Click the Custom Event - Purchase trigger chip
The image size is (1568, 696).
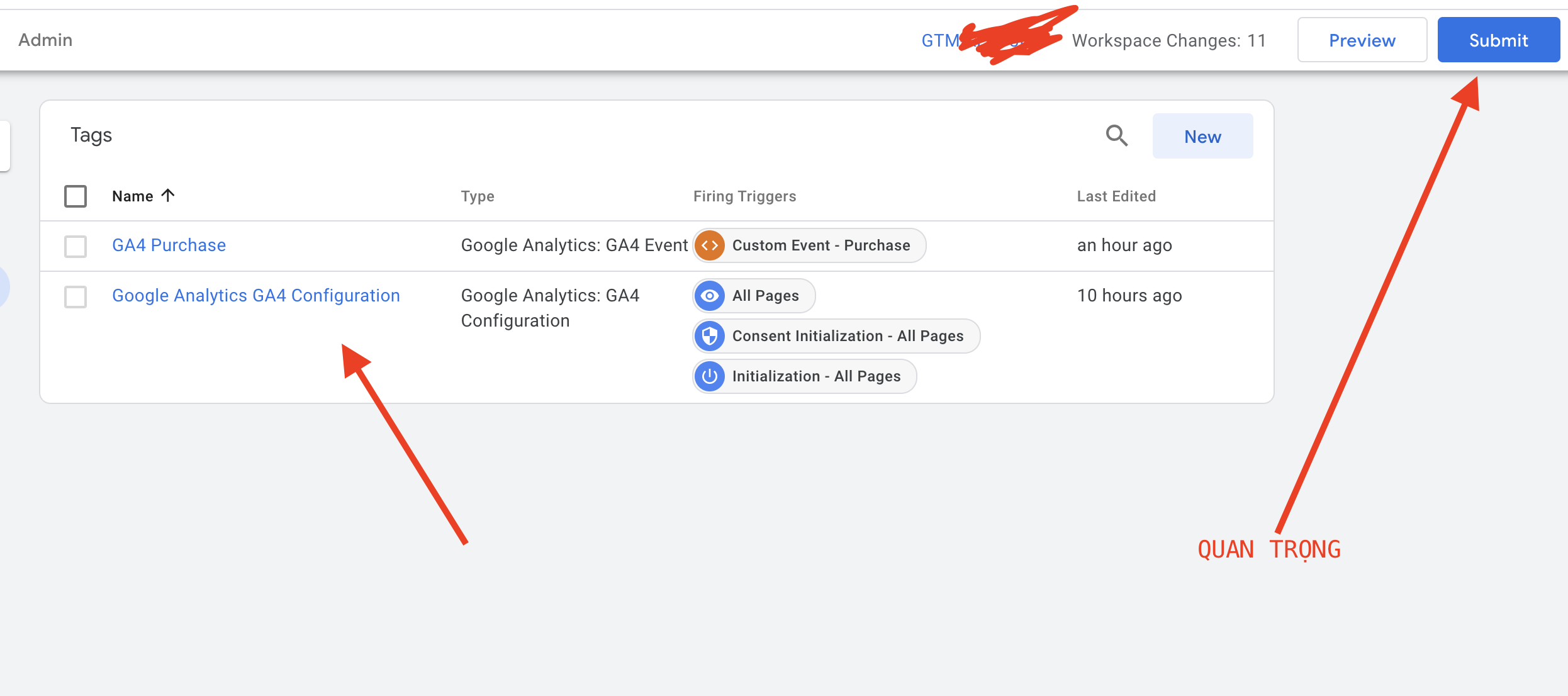[x=820, y=245]
